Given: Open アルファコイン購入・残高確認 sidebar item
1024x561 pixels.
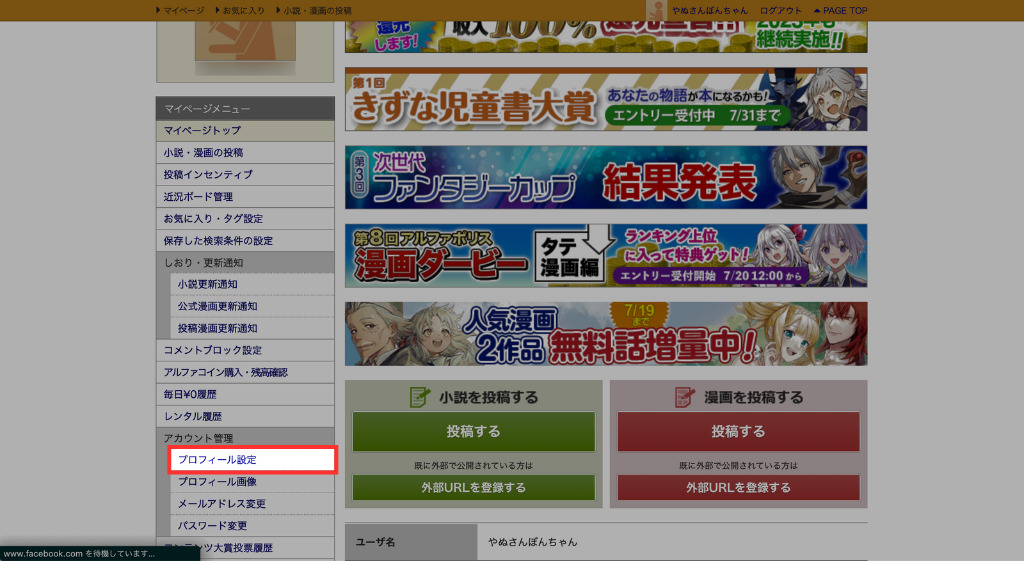Looking at the screenshot, I should (245, 372).
